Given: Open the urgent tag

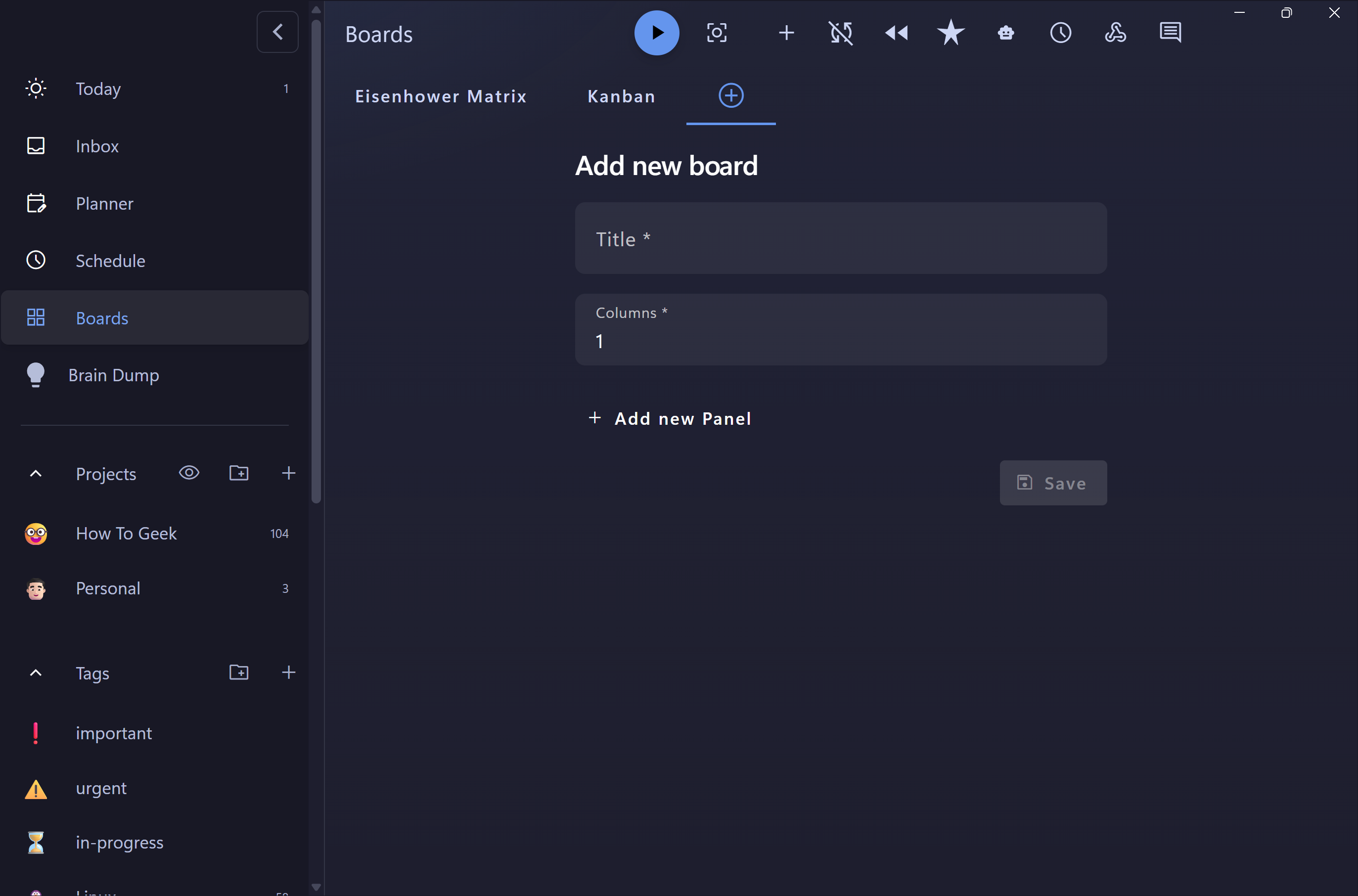Looking at the screenshot, I should (x=155, y=788).
